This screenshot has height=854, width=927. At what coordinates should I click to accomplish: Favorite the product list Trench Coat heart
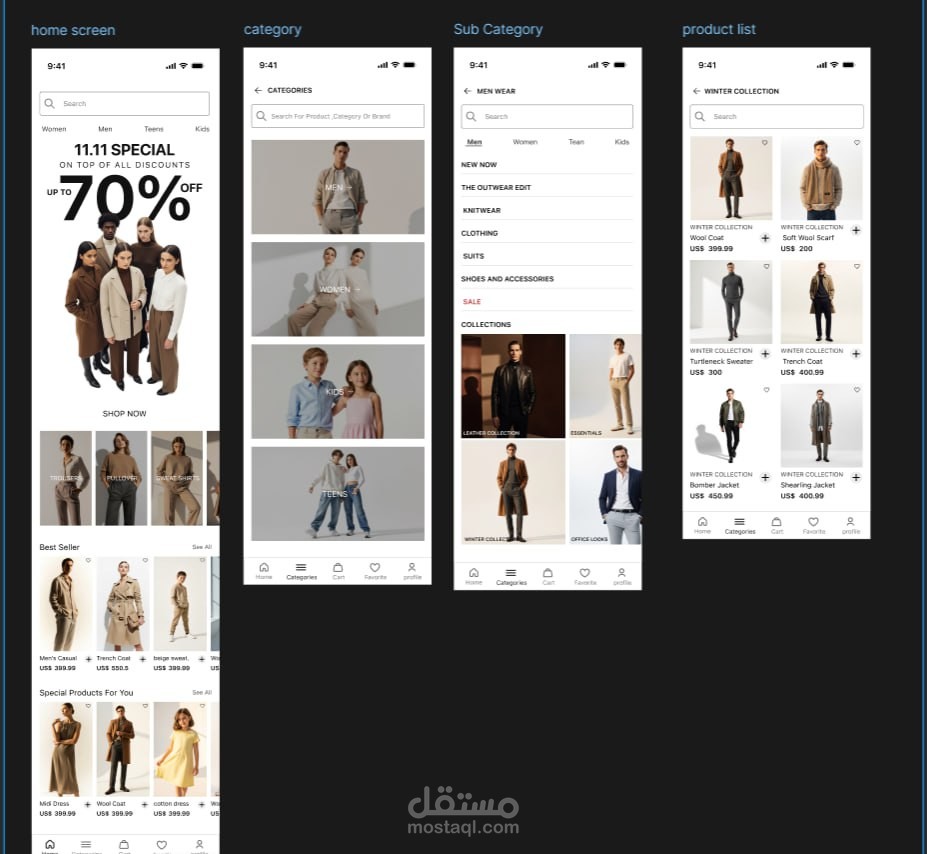pyautogui.click(x=857, y=267)
